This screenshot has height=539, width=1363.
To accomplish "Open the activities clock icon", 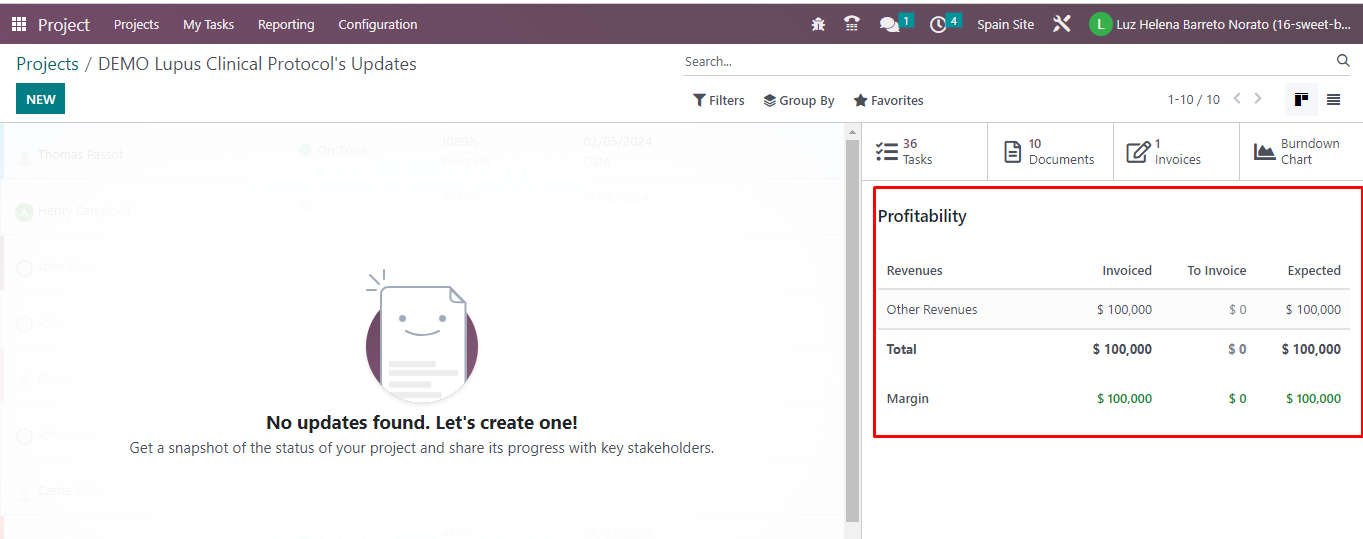I will point(938,24).
